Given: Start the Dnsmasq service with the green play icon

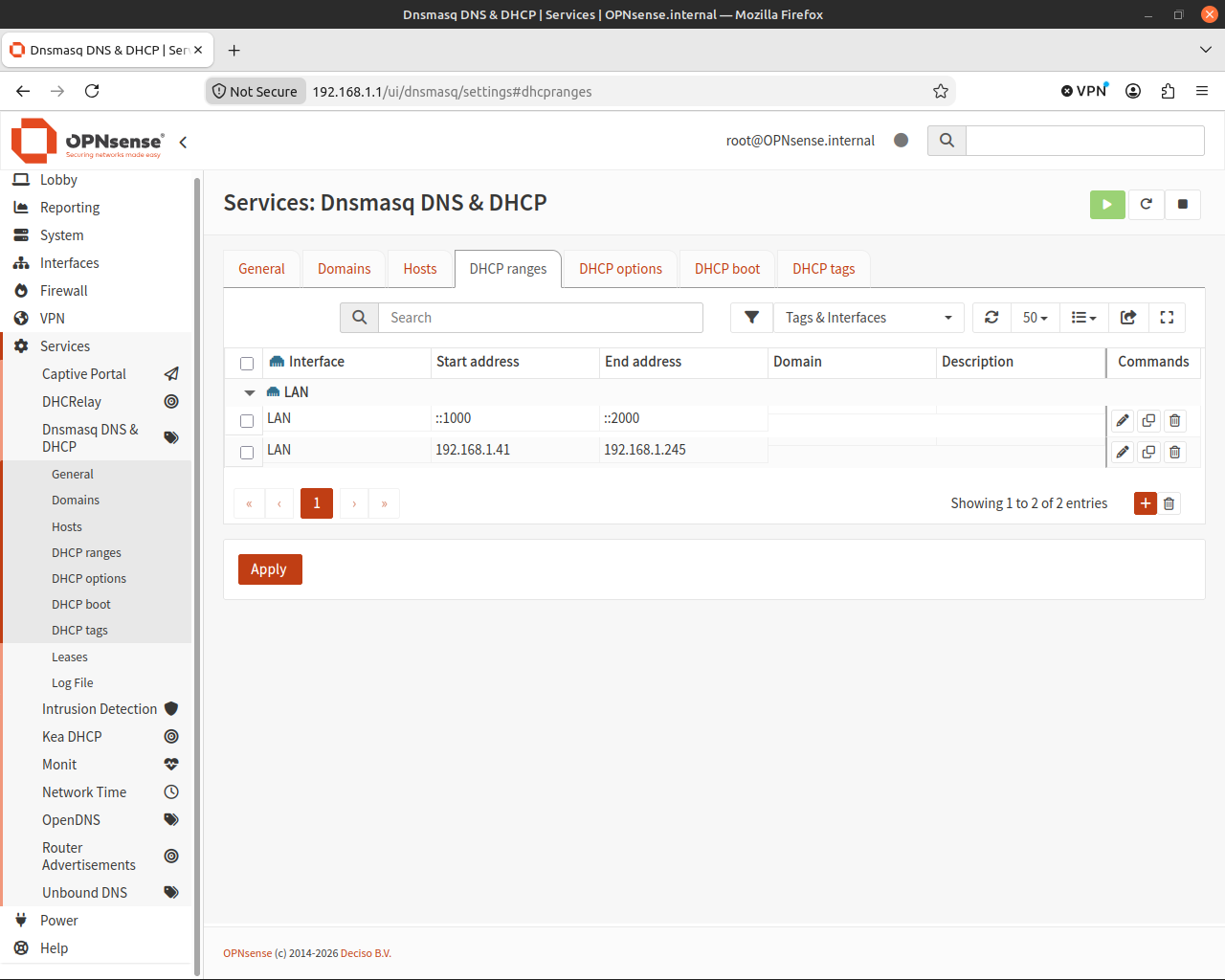Looking at the screenshot, I should 1107,204.
